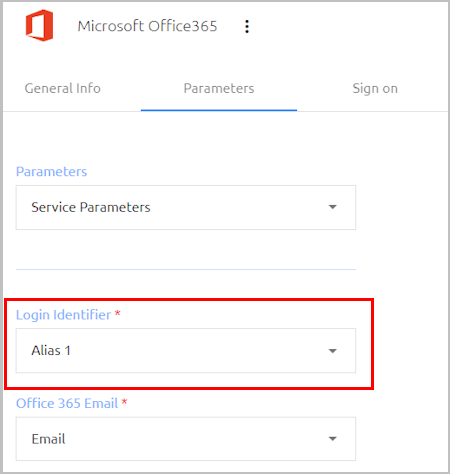450x474 pixels.
Task: Click the Service Parameters selected value text
Action: coord(91,207)
